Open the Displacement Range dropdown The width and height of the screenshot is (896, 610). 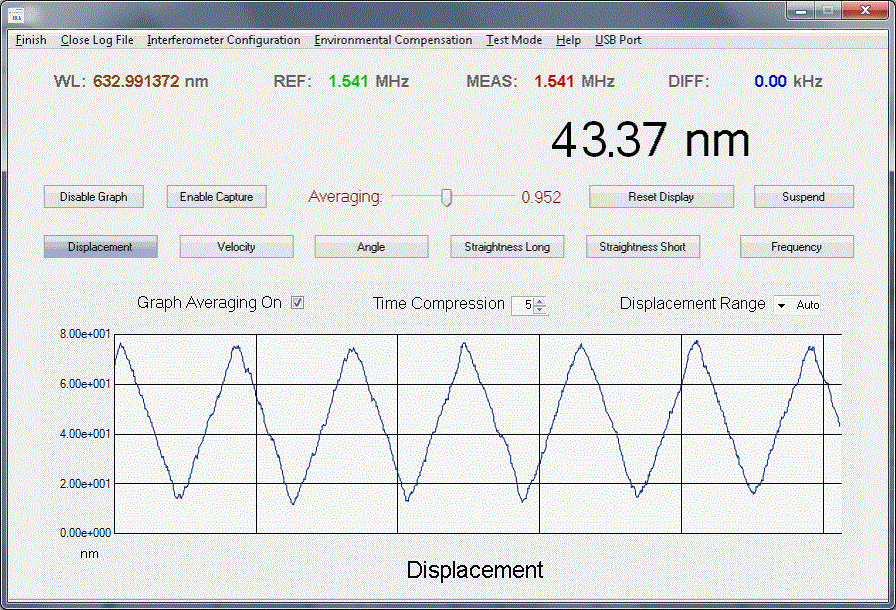(782, 305)
